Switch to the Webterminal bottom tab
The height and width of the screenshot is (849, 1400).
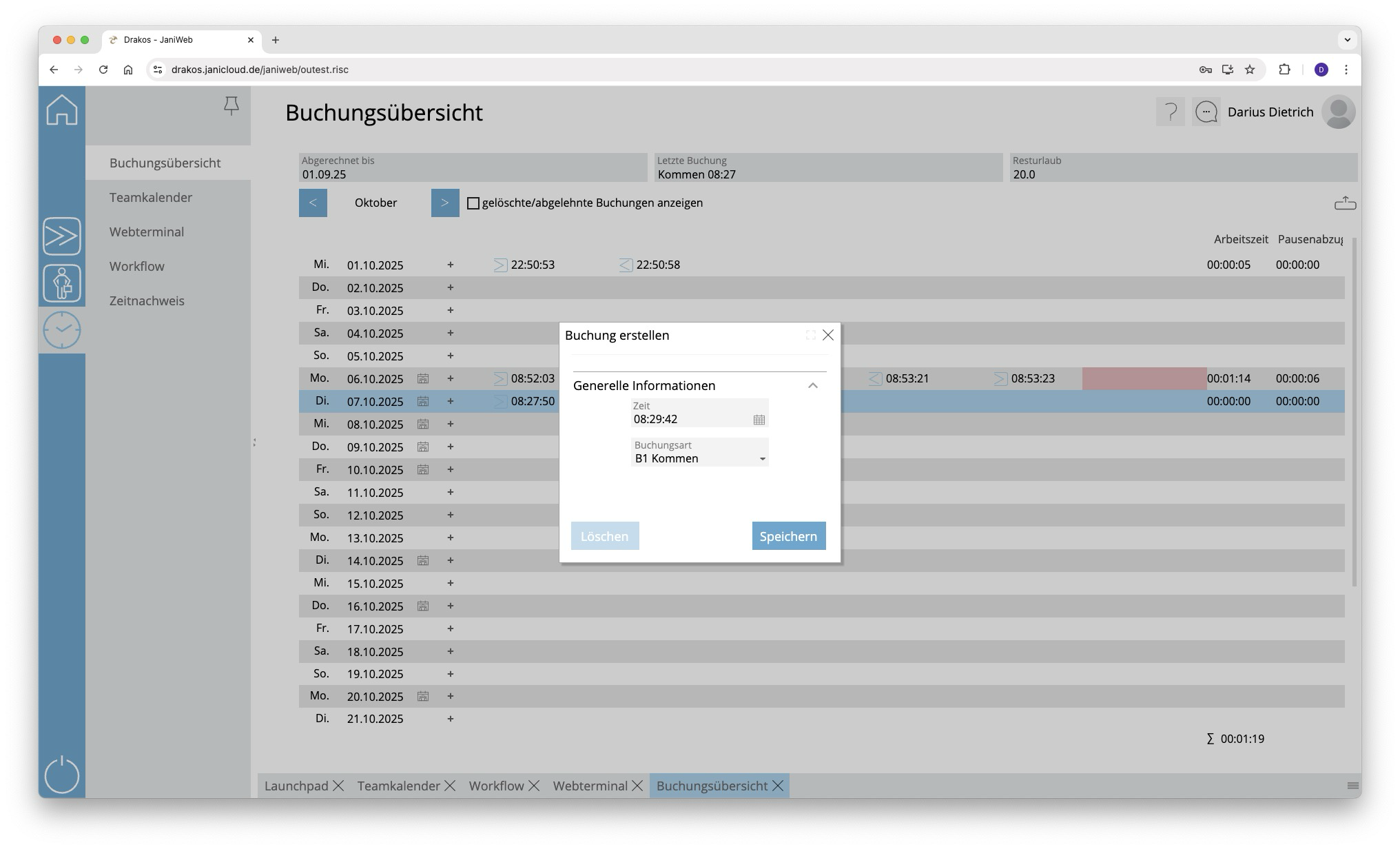590,786
